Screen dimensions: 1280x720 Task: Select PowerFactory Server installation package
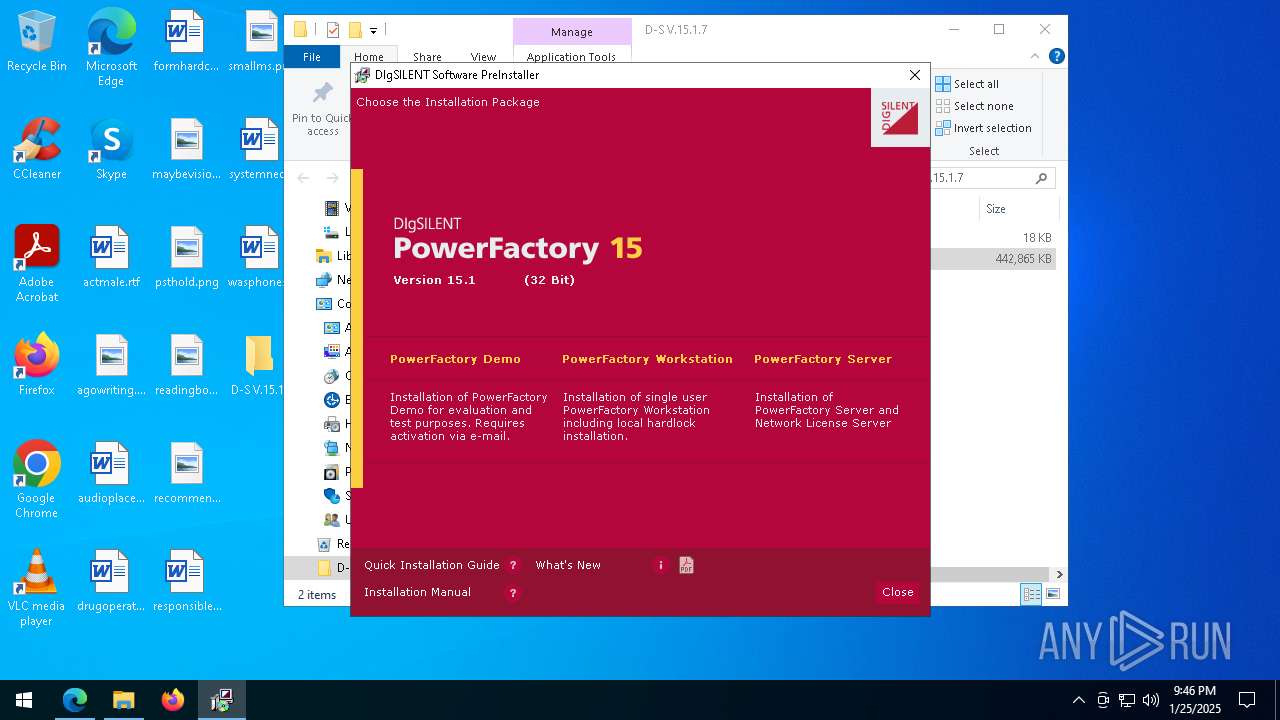tap(822, 359)
